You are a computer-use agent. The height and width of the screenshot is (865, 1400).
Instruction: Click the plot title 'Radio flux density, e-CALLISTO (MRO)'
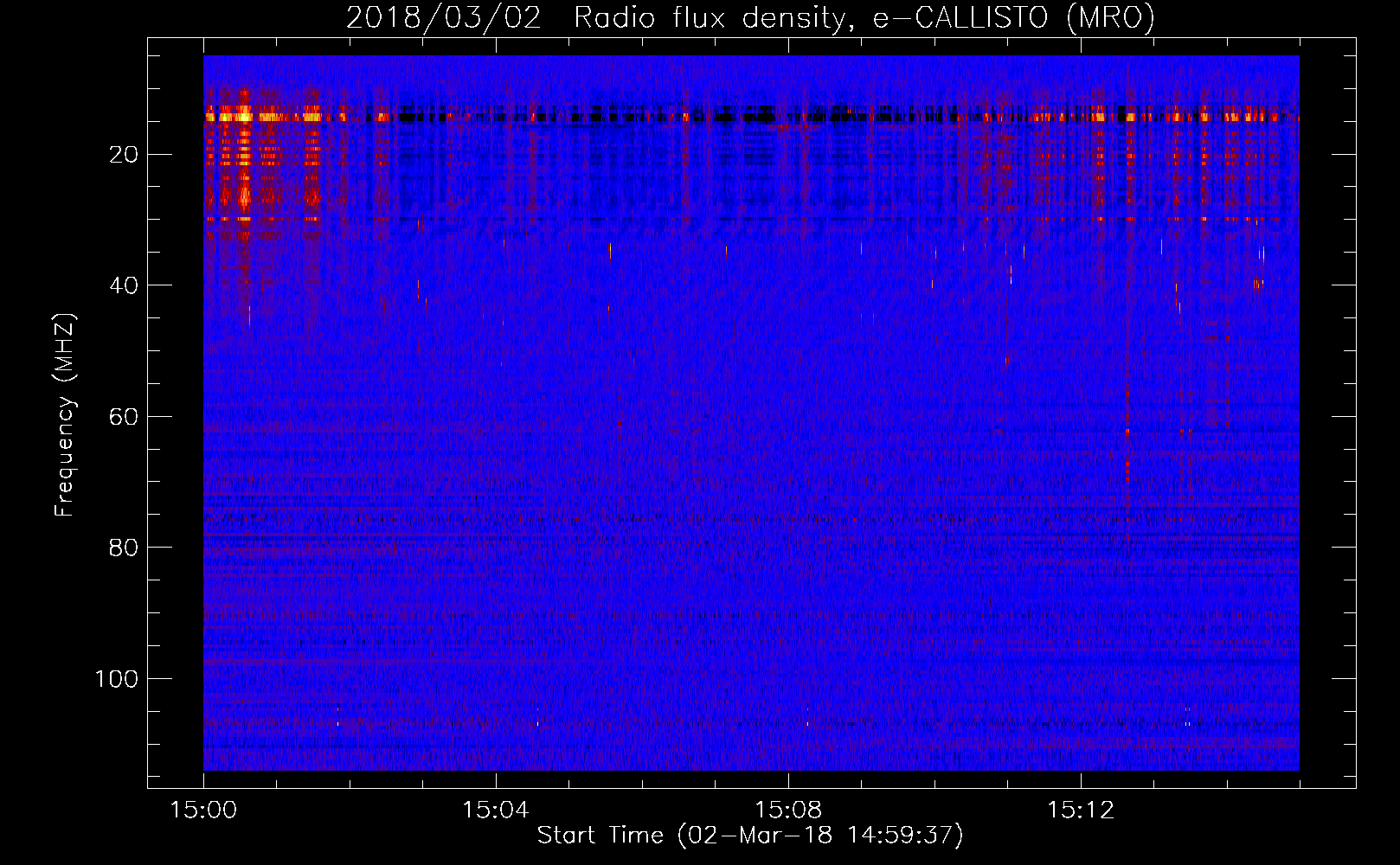[x=864, y=17]
